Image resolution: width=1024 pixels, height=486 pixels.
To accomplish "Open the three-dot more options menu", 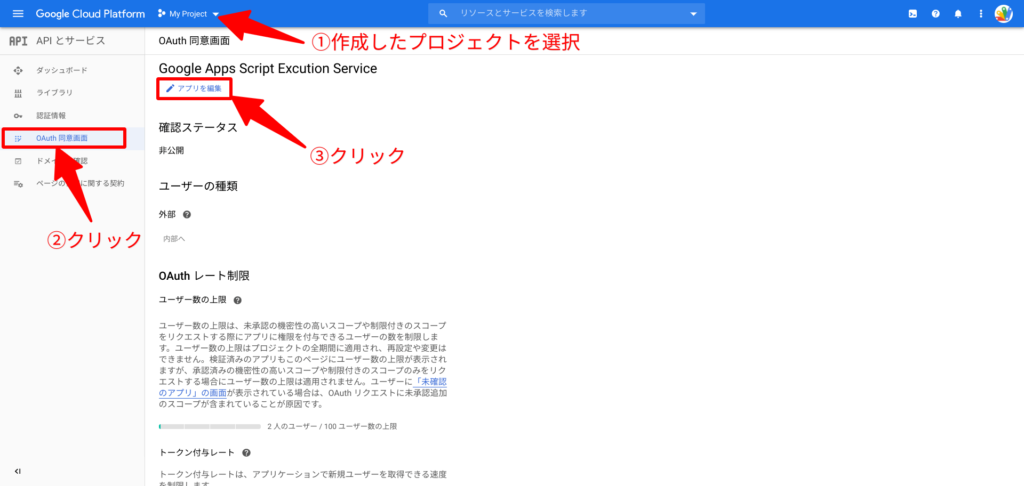I will coord(980,14).
